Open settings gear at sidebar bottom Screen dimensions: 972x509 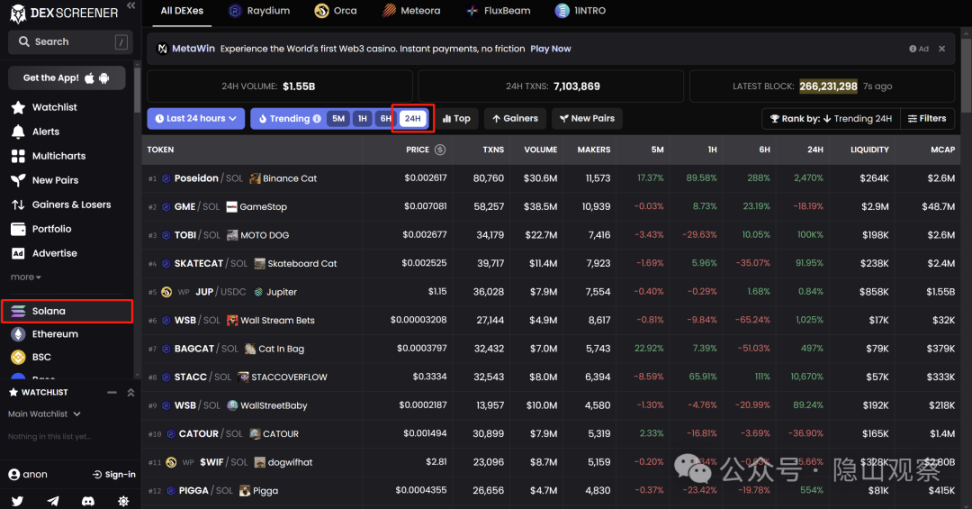[123, 501]
